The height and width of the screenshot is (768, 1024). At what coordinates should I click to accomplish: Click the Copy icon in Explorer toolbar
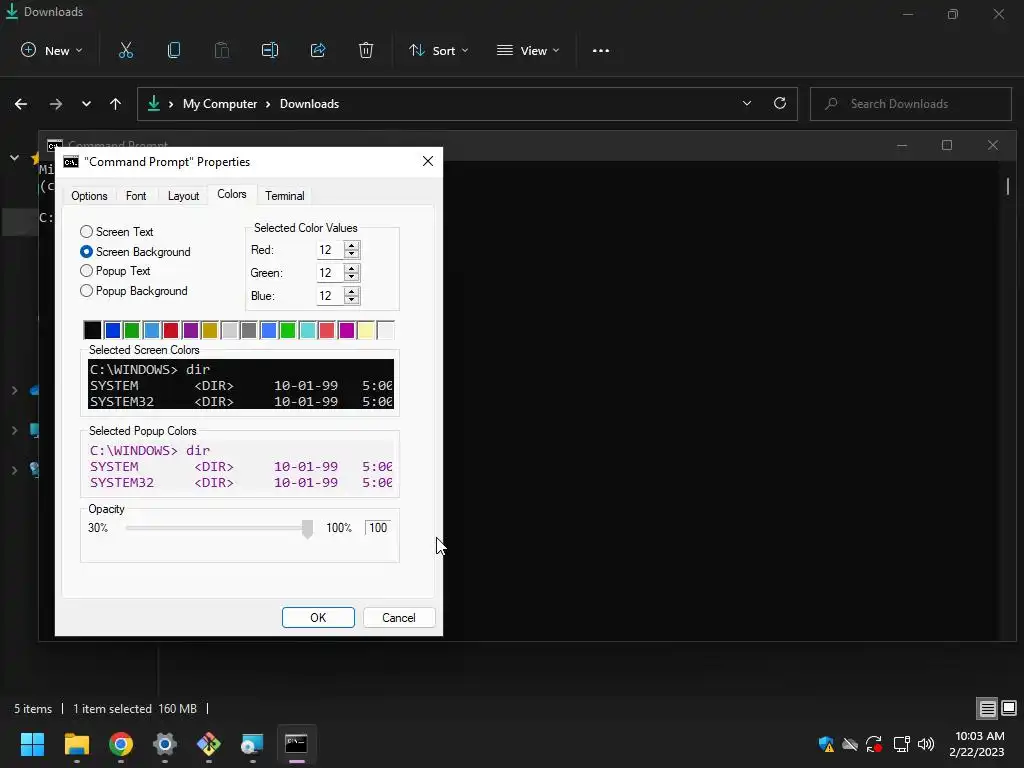[174, 50]
